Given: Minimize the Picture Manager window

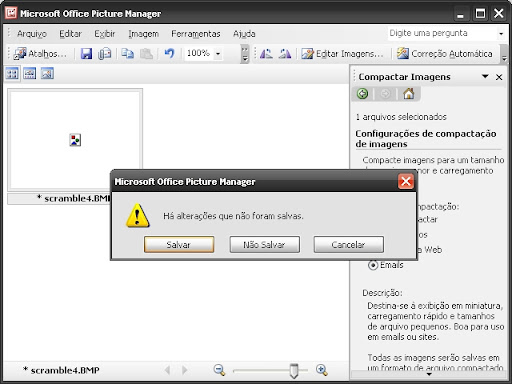Looking at the screenshot, I should click(x=460, y=14).
